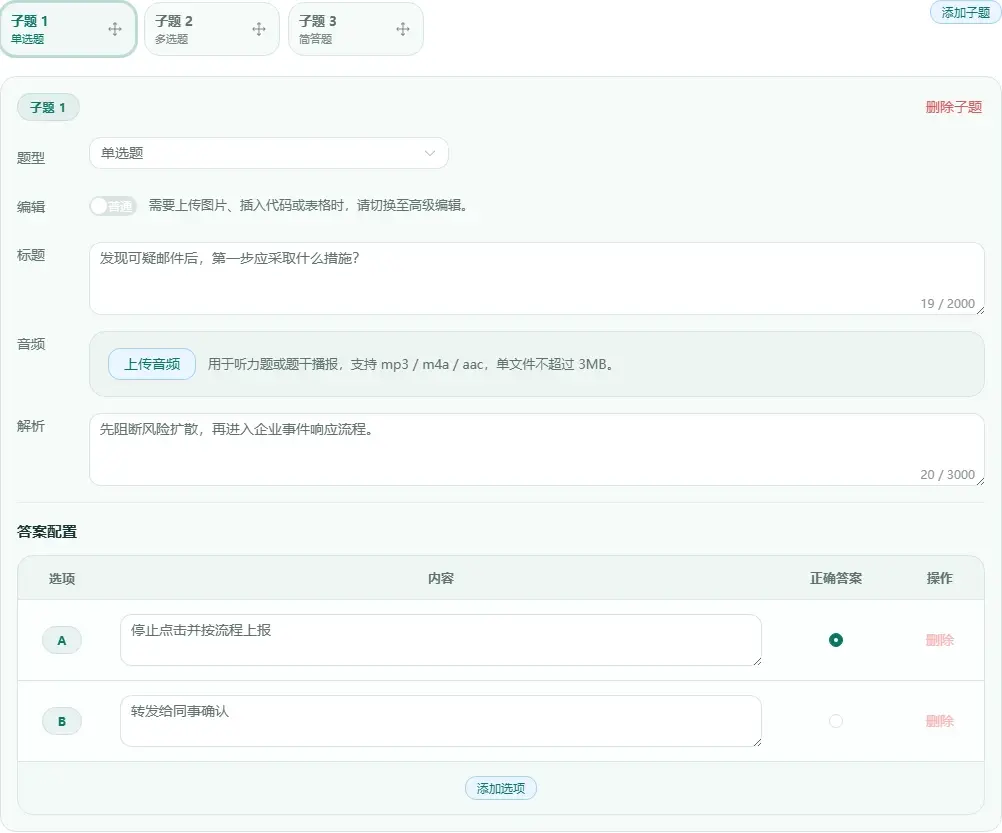Toggle the 普通 advanced editing switch
Screen dimensions: 1002x833
pyautogui.click(x=113, y=206)
